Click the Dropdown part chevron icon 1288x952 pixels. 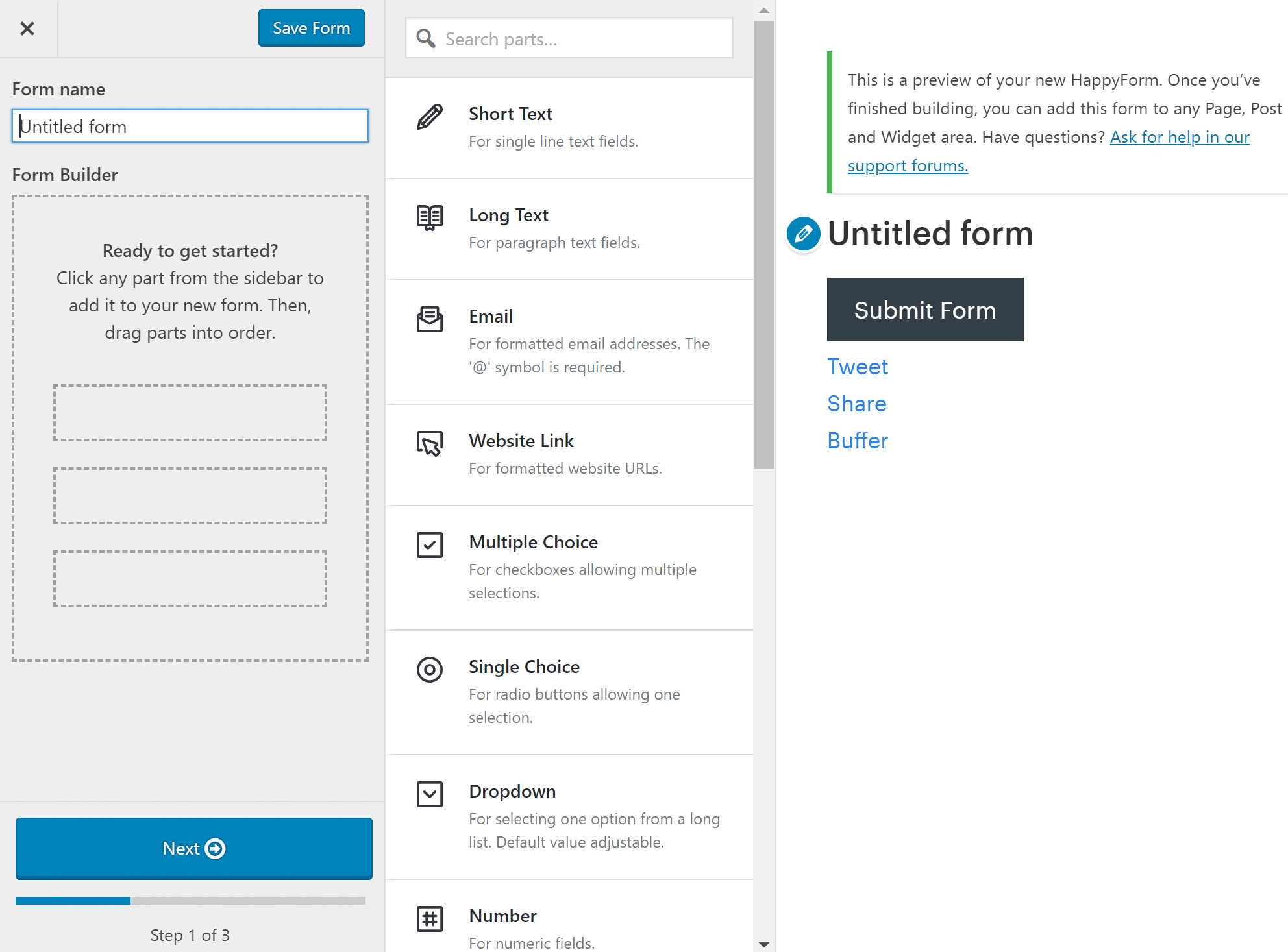coord(430,794)
